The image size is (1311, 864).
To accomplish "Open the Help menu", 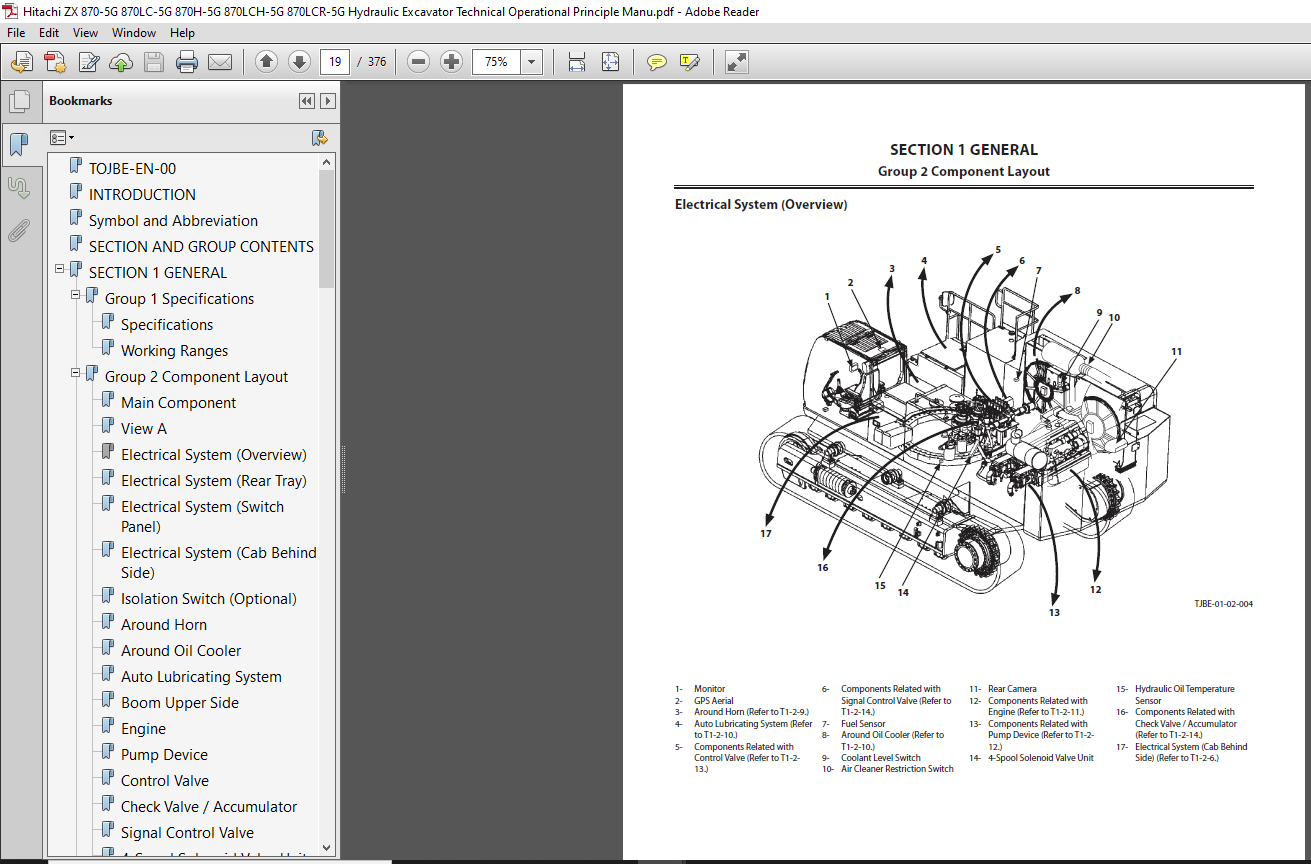I will pos(182,33).
